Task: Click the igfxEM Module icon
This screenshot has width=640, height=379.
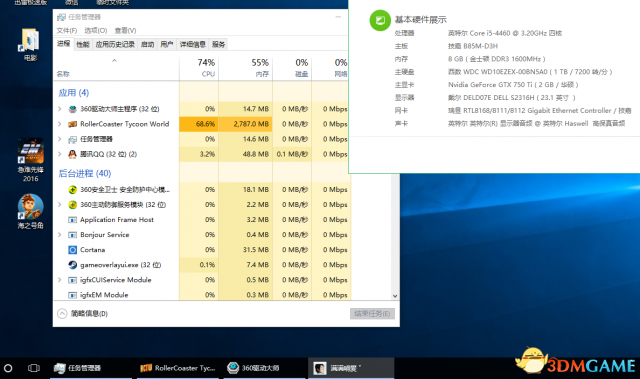Action: 73,295
